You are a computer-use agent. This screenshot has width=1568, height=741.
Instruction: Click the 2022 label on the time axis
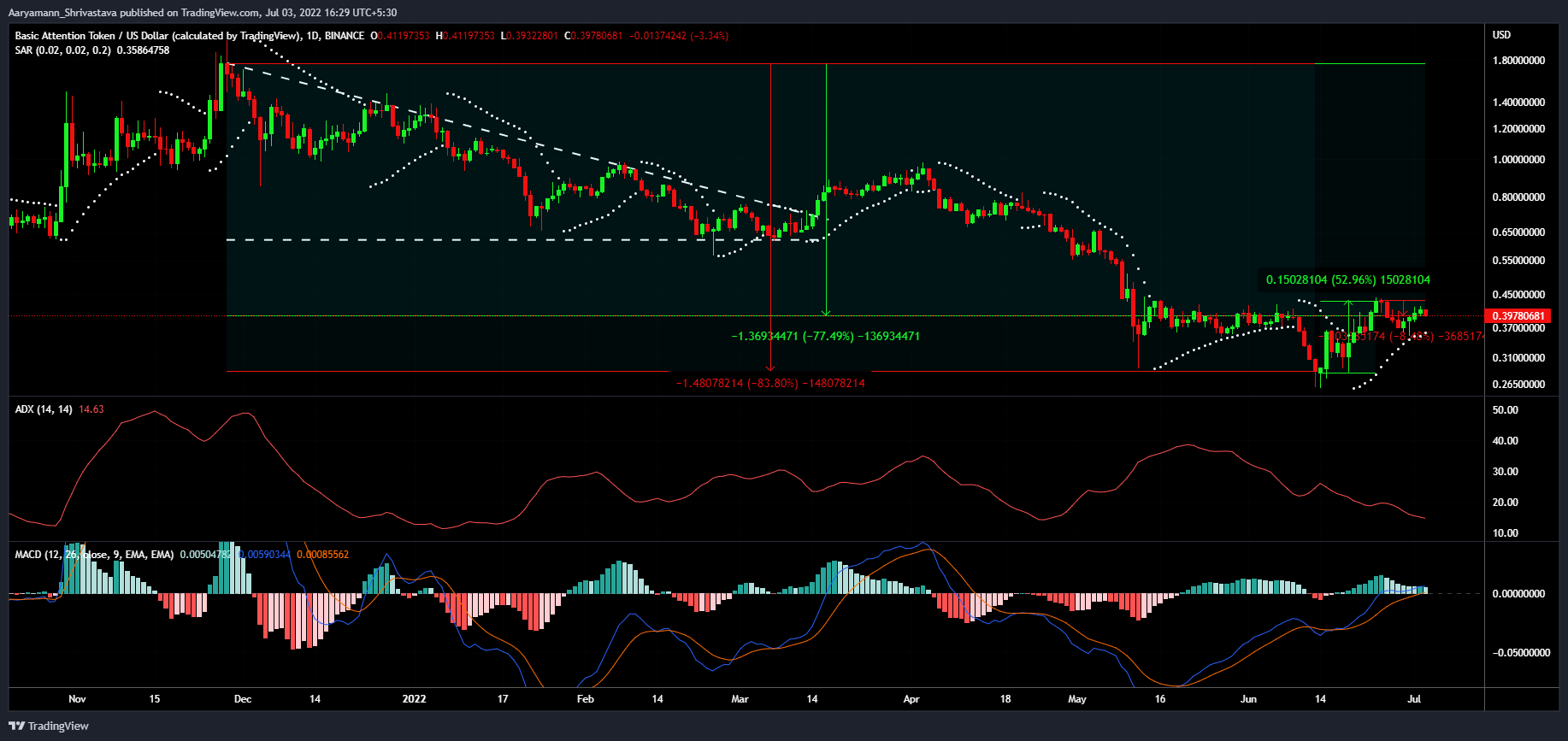(414, 699)
